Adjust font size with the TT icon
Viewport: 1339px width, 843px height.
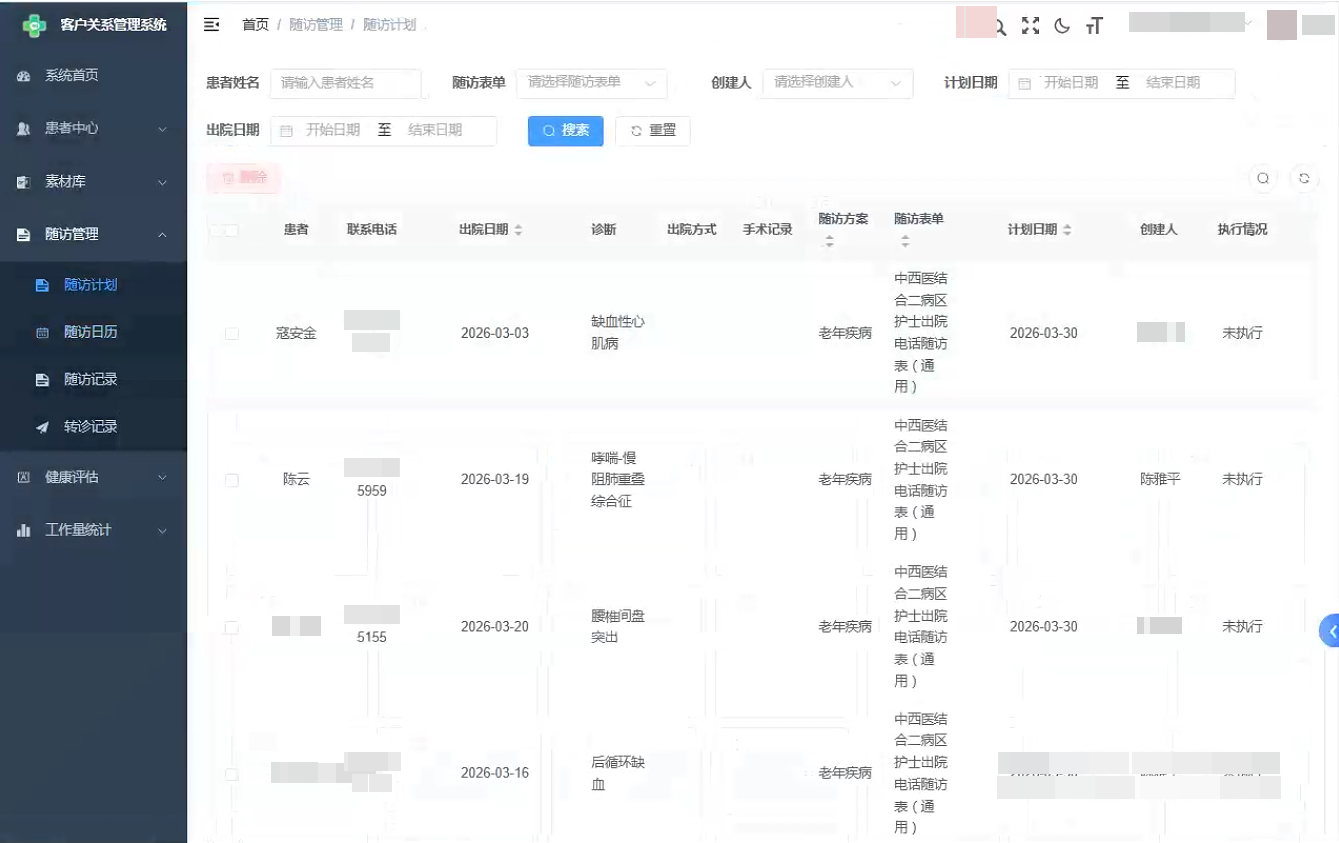[x=1094, y=27]
